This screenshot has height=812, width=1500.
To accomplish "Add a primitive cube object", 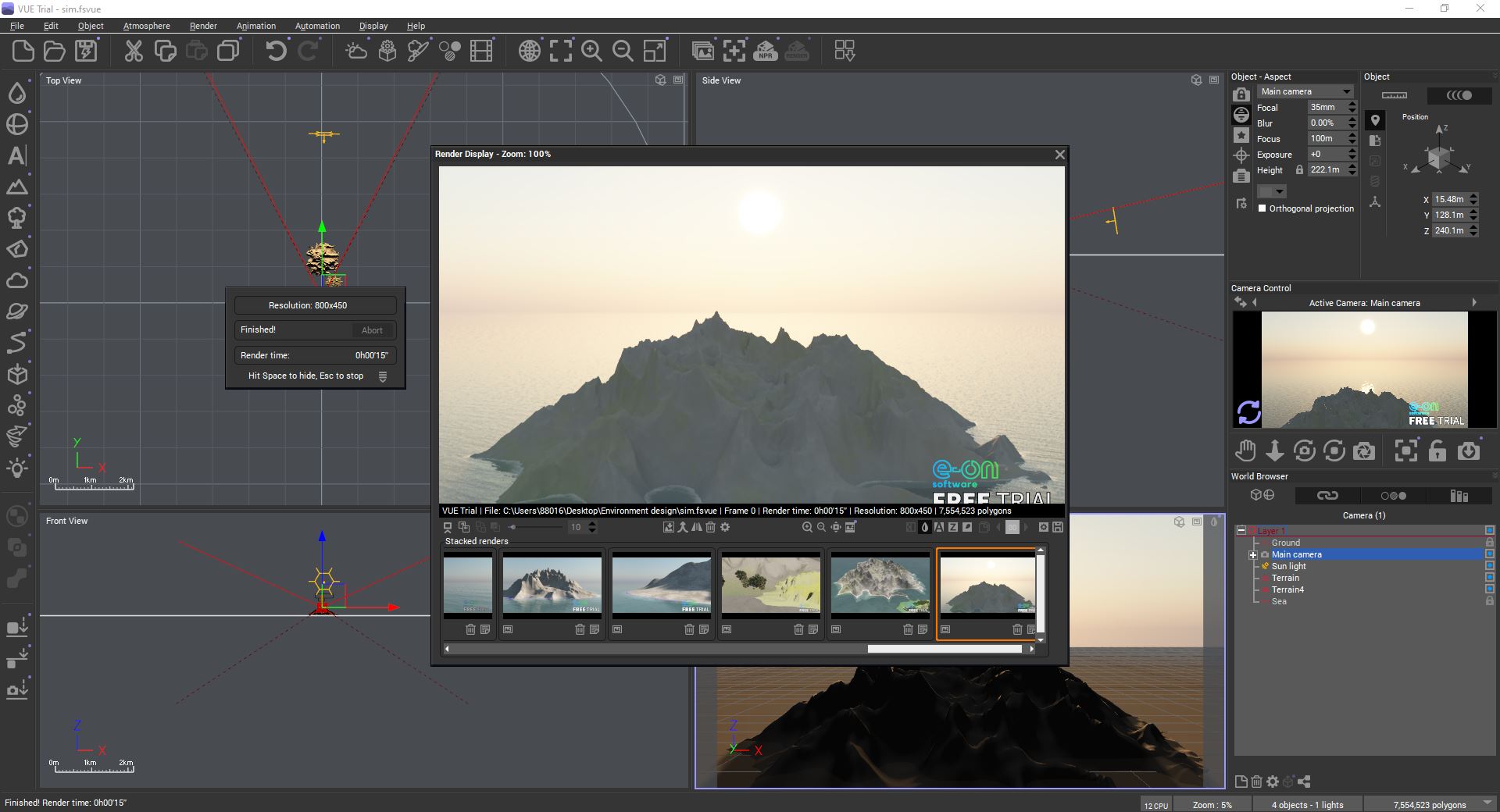I will point(17,375).
